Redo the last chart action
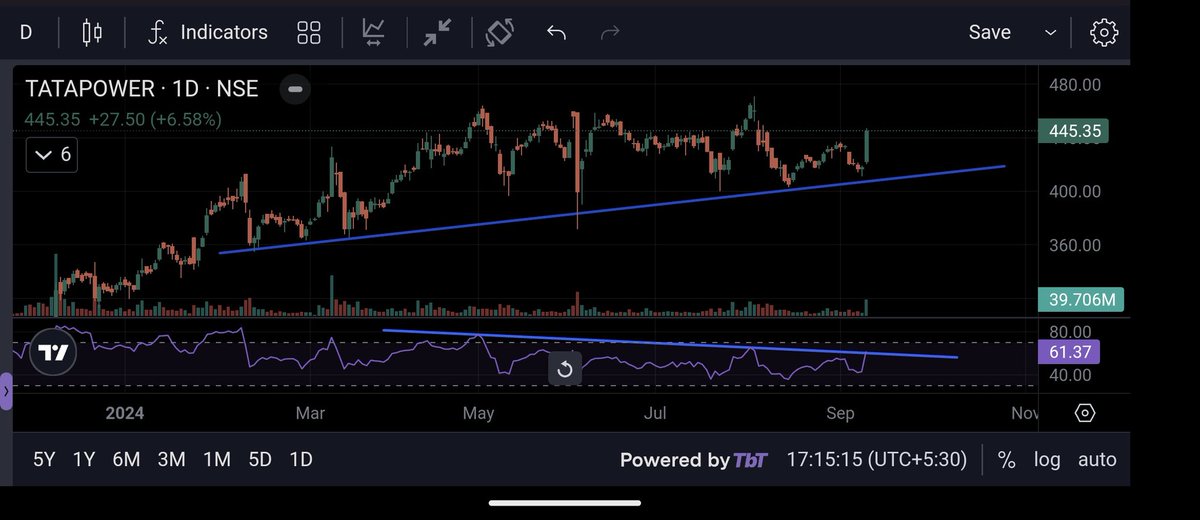The image size is (1200, 520). tap(609, 33)
